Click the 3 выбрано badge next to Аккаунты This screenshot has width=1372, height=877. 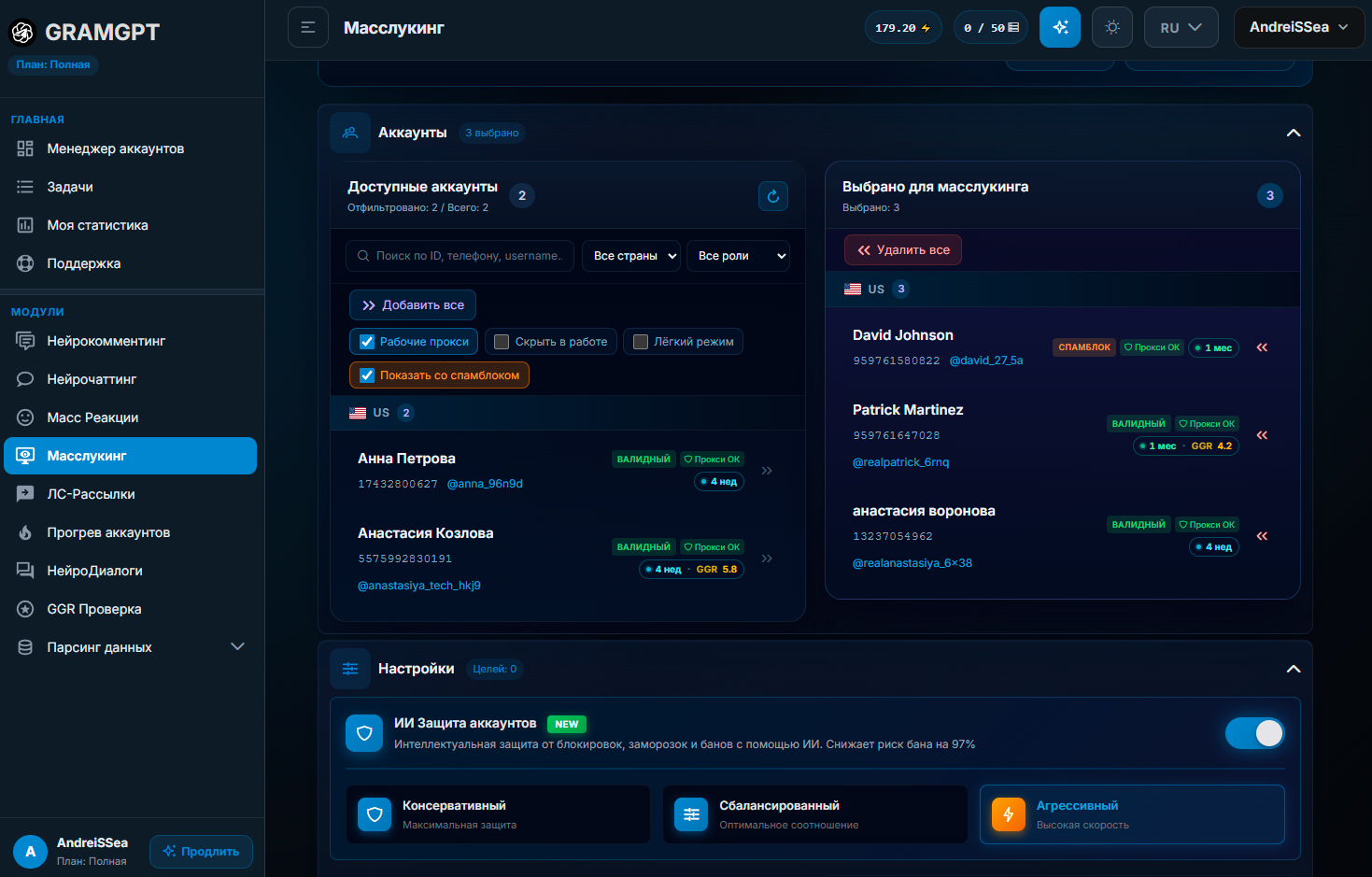[492, 133]
